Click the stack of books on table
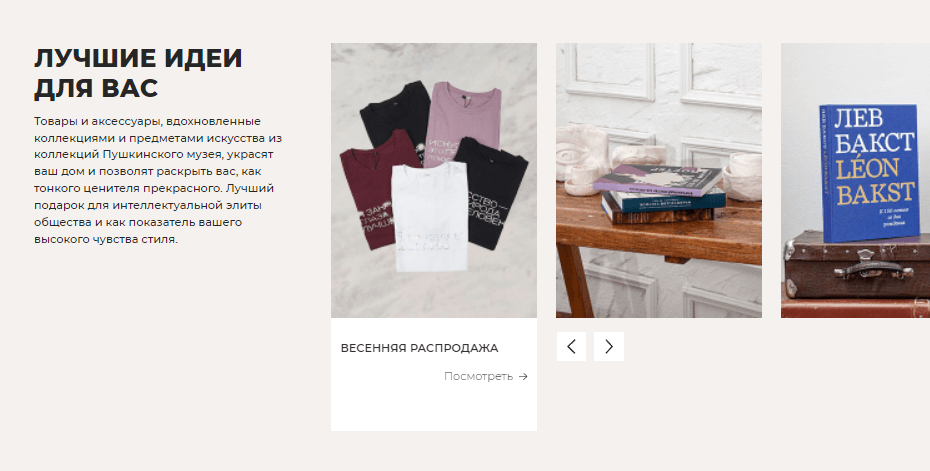The height and width of the screenshot is (471, 930). (x=661, y=193)
